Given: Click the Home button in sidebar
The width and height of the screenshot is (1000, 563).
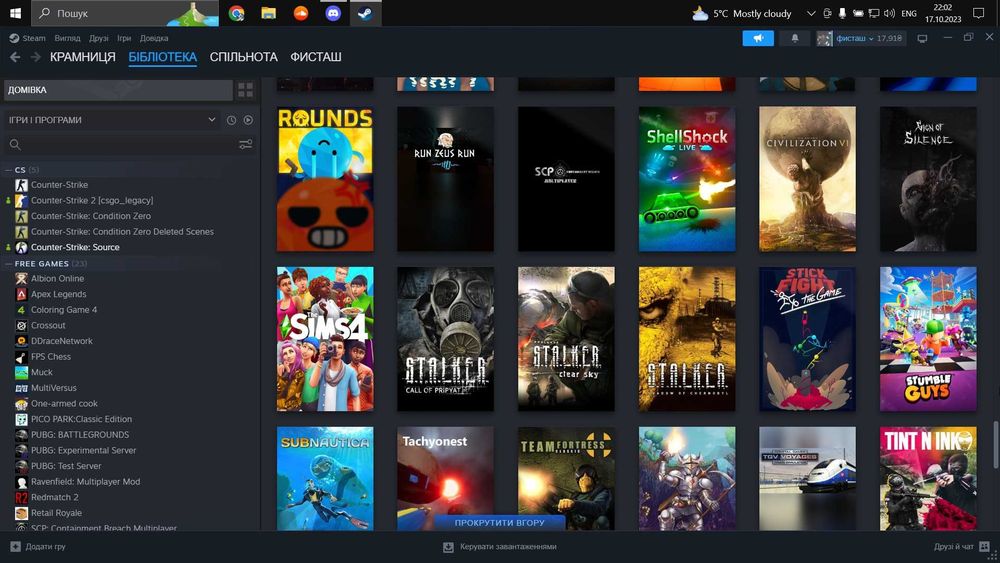Looking at the screenshot, I should click(118, 90).
